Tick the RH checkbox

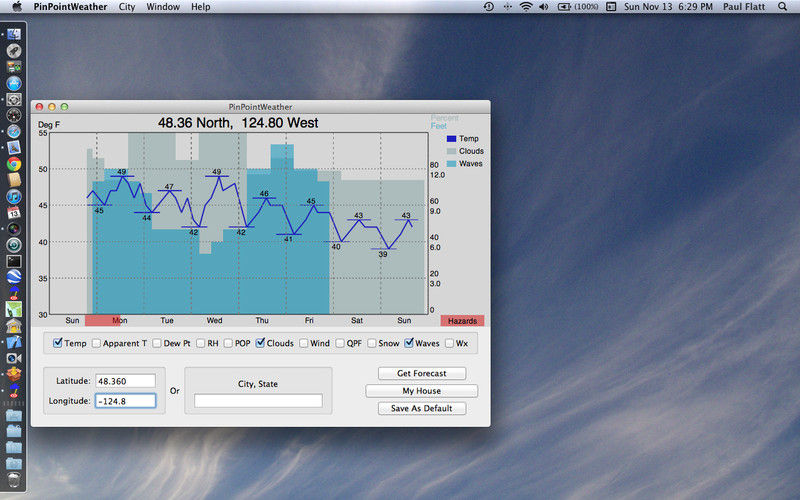(201, 343)
